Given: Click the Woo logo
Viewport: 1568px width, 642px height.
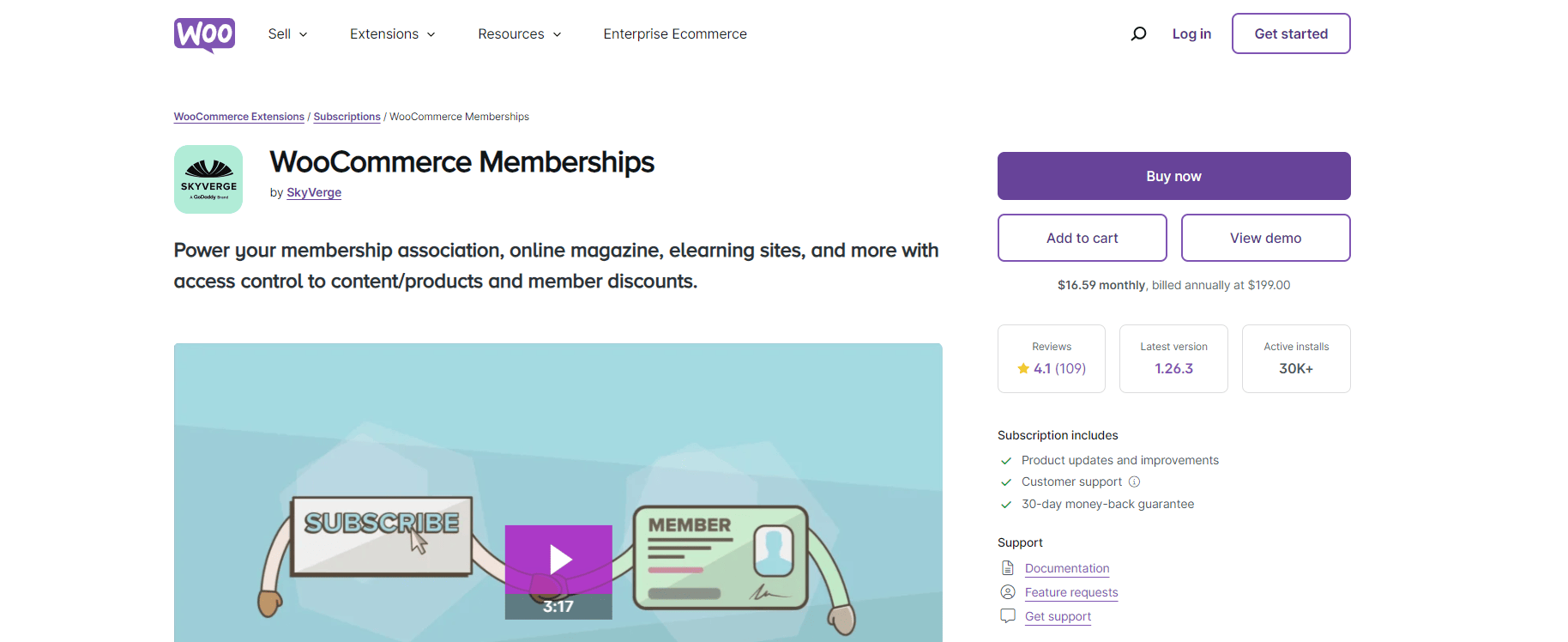Looking at the screenshot, I should (x=203, y=34).
